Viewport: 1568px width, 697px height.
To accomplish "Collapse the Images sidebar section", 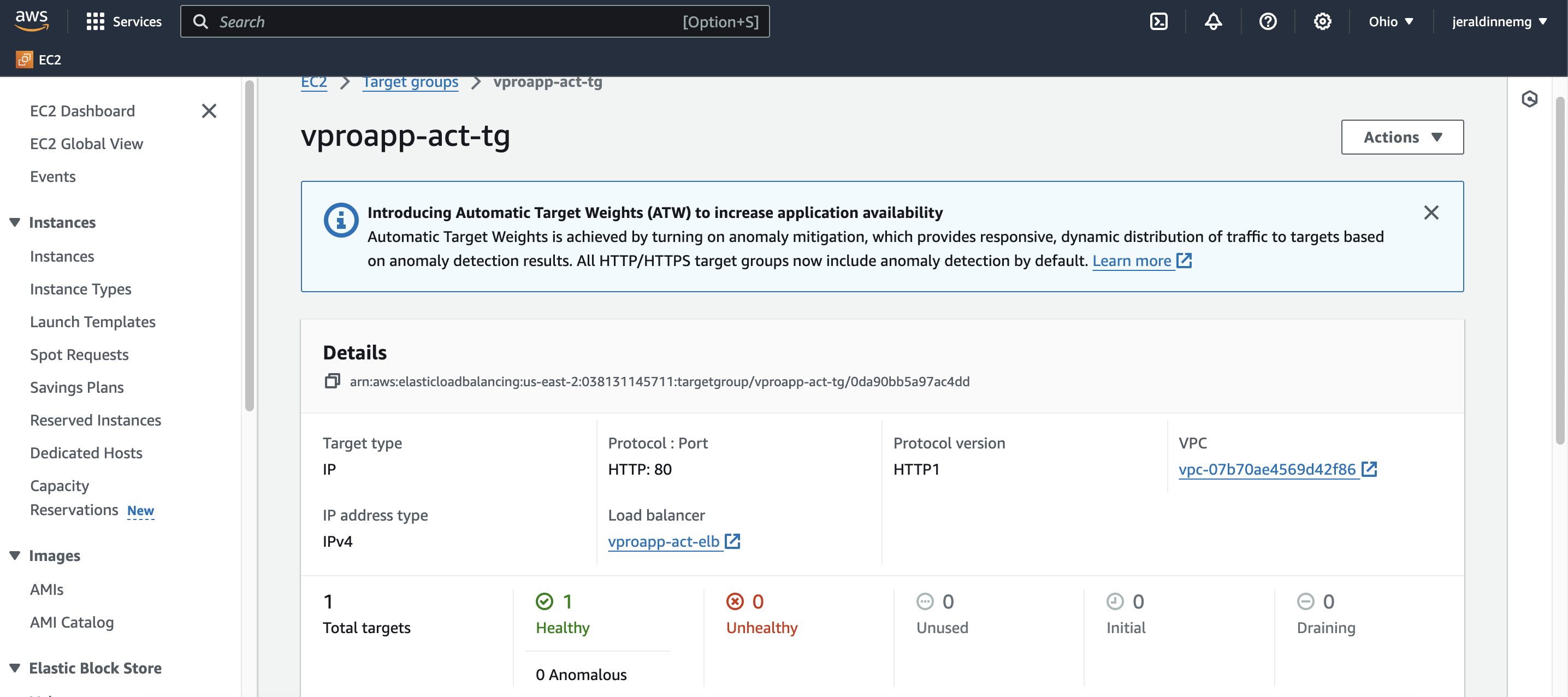I will tap(15, 555).
